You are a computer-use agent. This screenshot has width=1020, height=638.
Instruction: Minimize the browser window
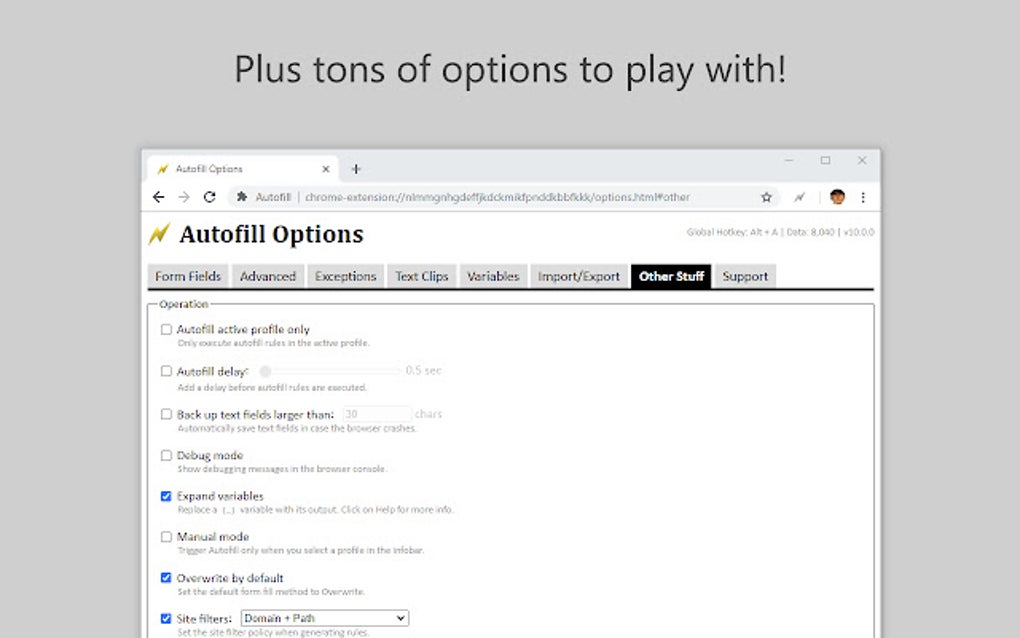point(789,160)
